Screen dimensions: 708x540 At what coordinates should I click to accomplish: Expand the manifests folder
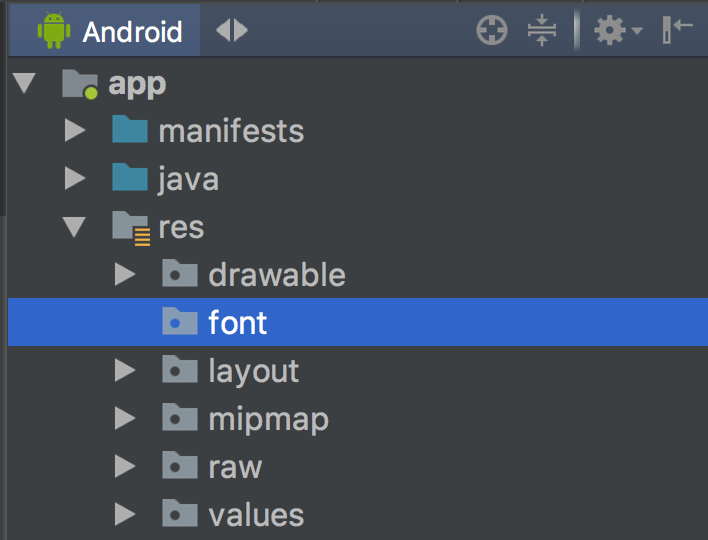click(75, 130)
